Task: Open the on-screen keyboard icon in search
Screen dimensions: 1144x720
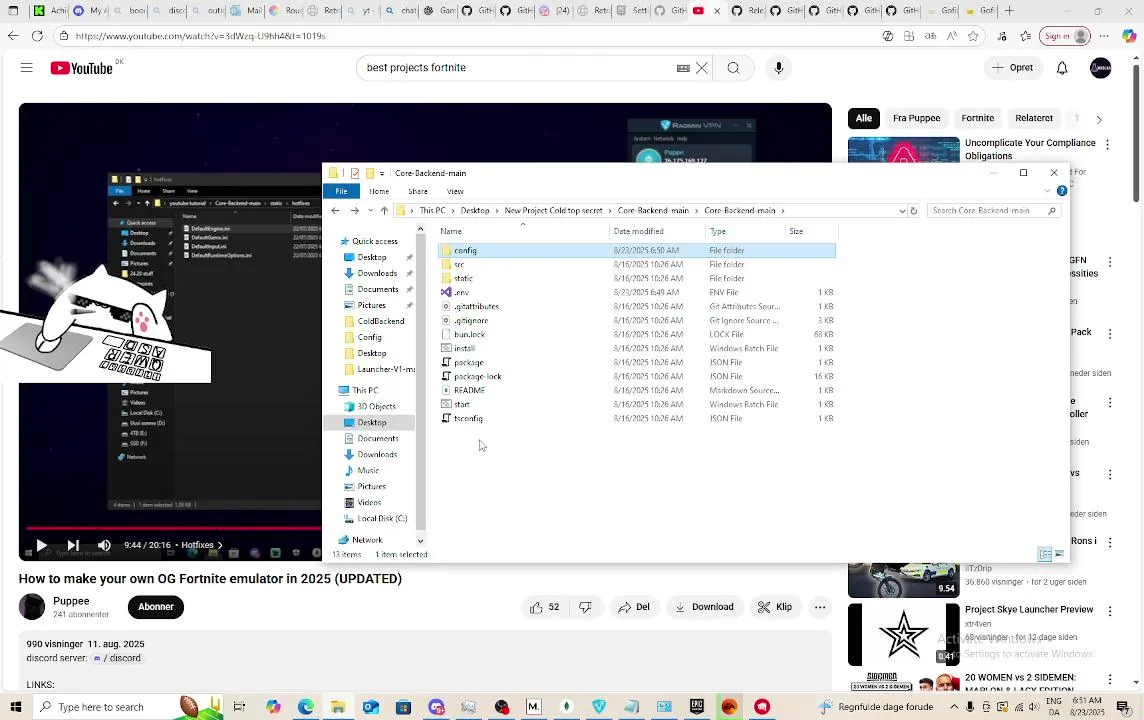Action: point(683,68)
